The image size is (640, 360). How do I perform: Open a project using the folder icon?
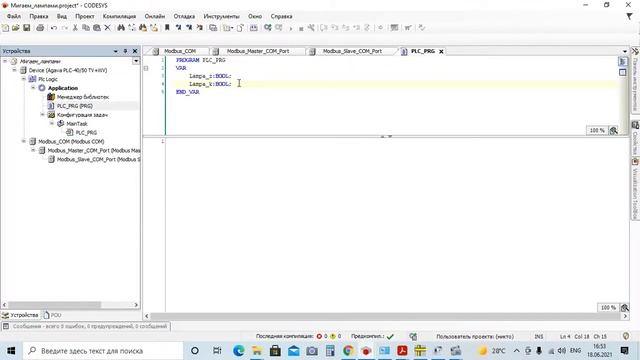click(x=16, y=28)
